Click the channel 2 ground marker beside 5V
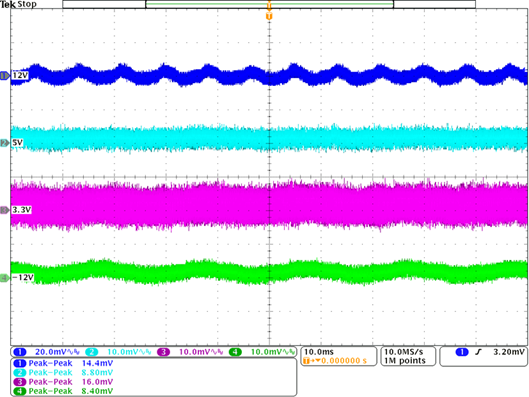The width and height of the screenshot is (529, 397). coord(5,143)
